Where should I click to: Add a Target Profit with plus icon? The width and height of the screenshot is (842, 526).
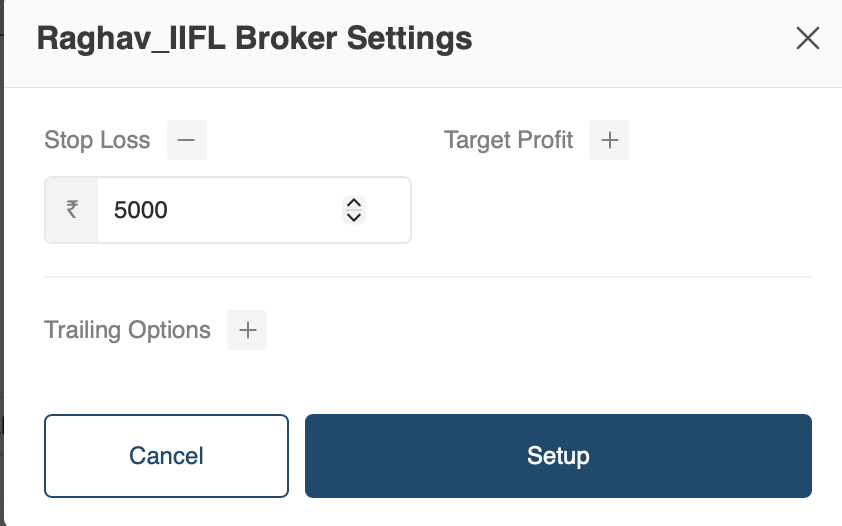tap(609, 140)
